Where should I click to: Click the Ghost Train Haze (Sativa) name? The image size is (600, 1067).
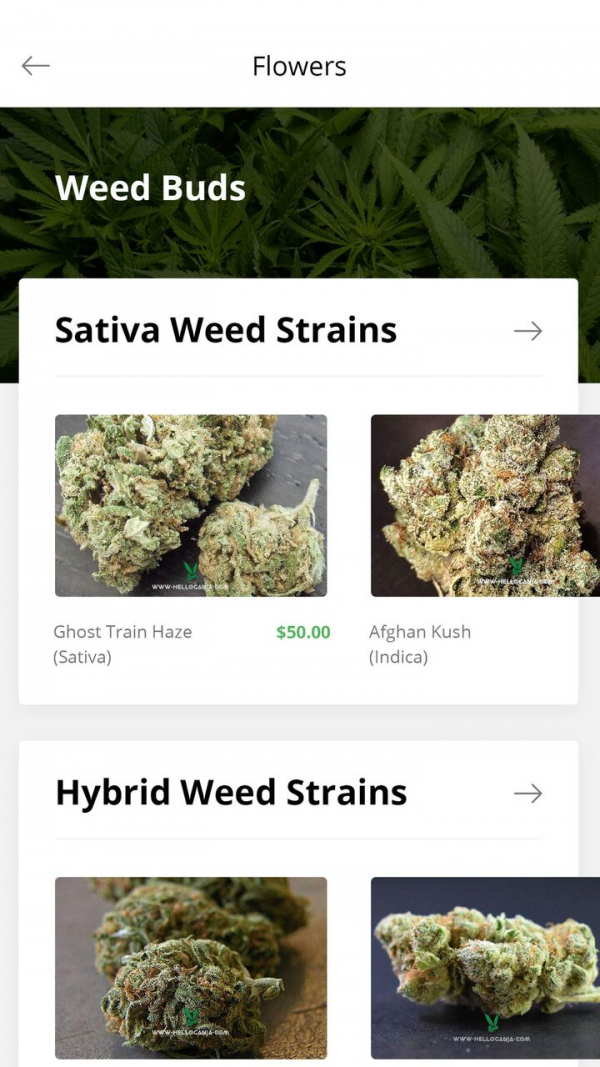click(122, 644)
